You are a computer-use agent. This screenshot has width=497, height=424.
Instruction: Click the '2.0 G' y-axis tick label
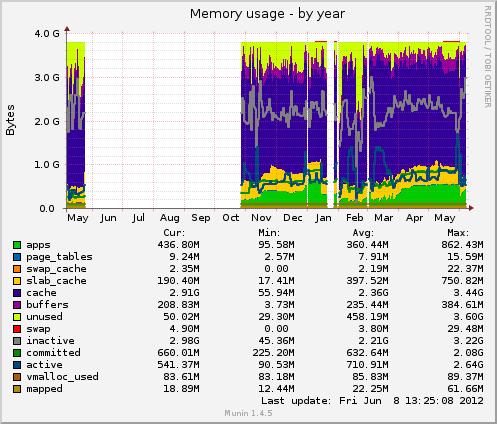coord(47,121)
